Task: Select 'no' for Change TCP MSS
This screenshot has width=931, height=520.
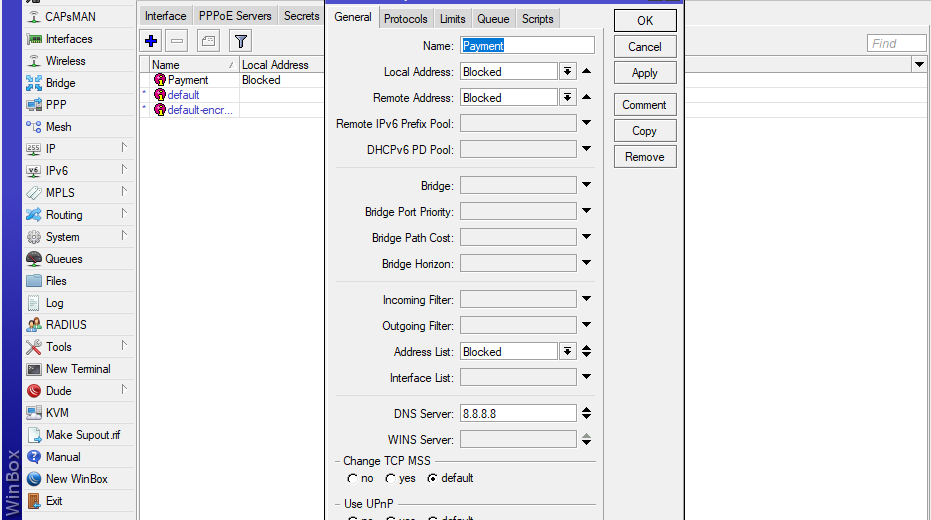Action: pyautogui.click(x=353, y=479)
